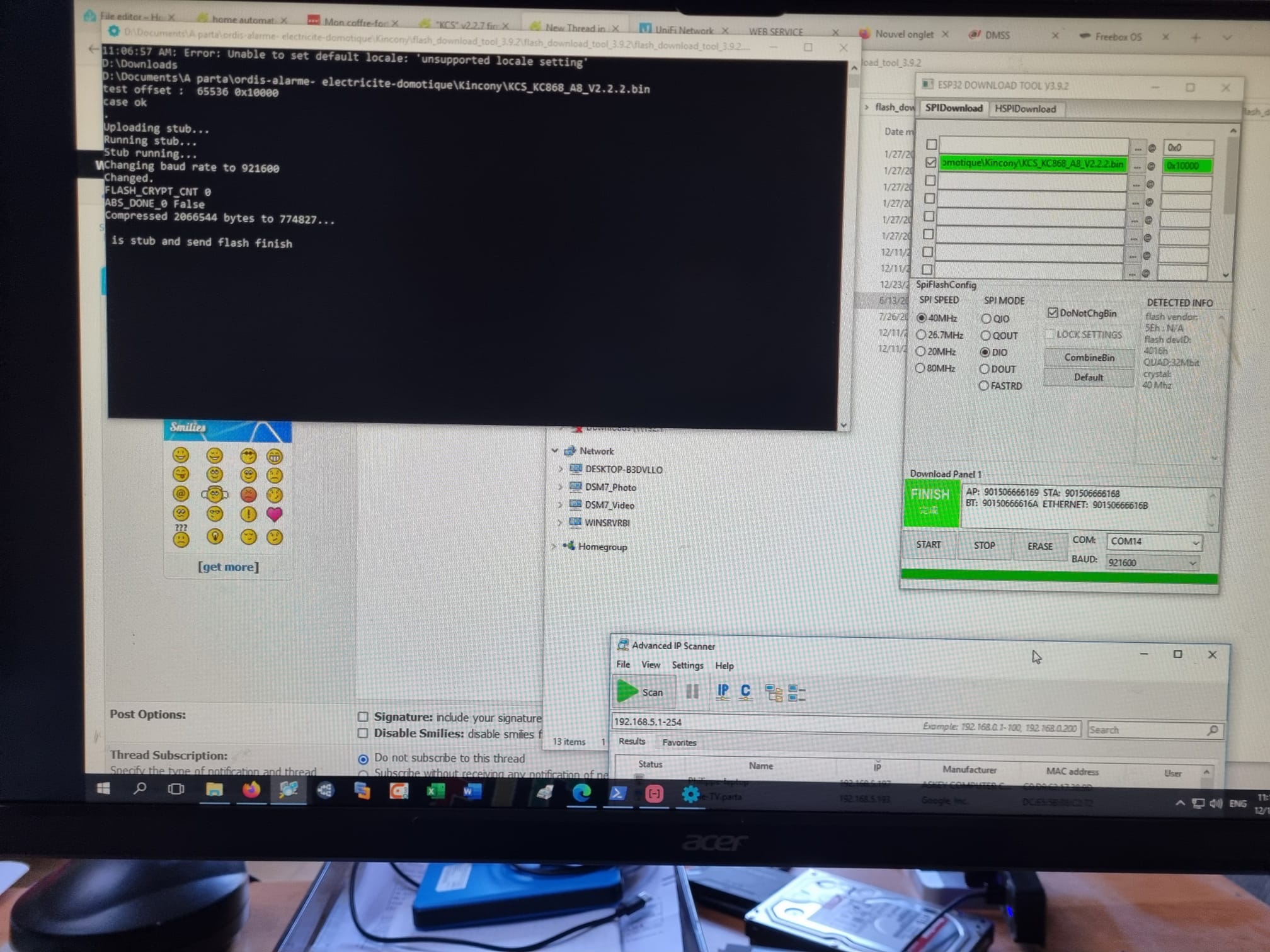Follow the [get more] smilies link
The width and height of the screenshot is (1270, 952).
tap(228, 567)
